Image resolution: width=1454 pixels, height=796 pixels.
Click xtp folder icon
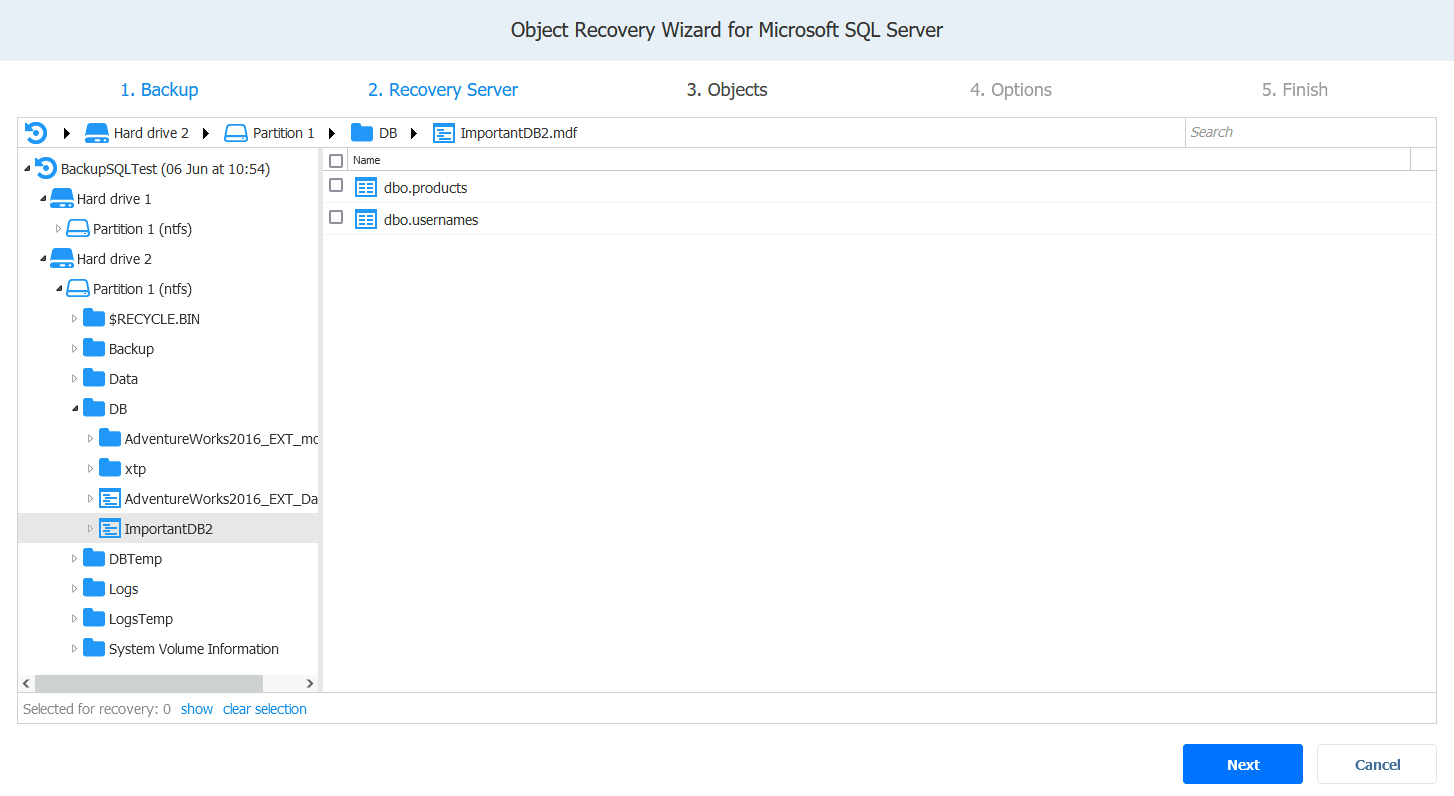tap(110, 468)
